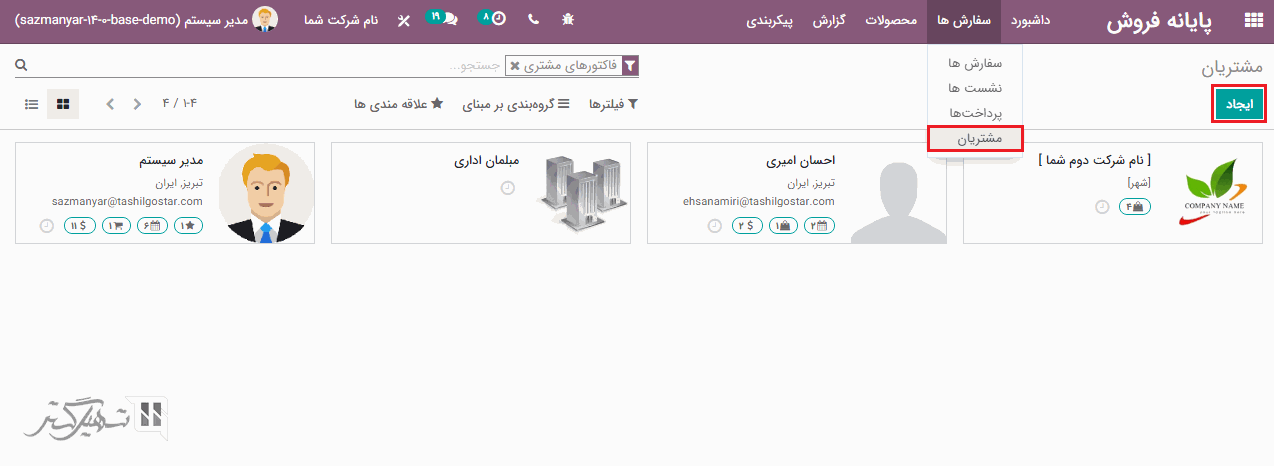Viewport: 1274px width, 466px height.
Task: Click the ایجاد create button
Action: point(1238,104)
